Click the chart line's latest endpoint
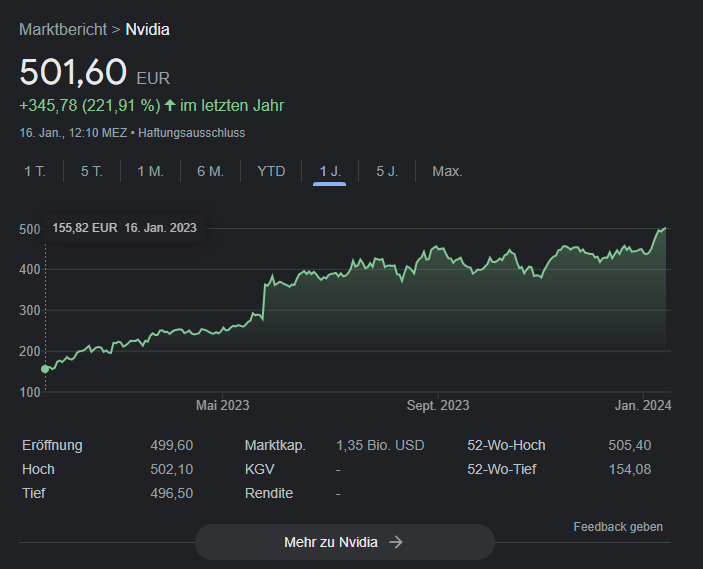Image resolution: width=703 pixels, height=569 pixels. [664, 228]
